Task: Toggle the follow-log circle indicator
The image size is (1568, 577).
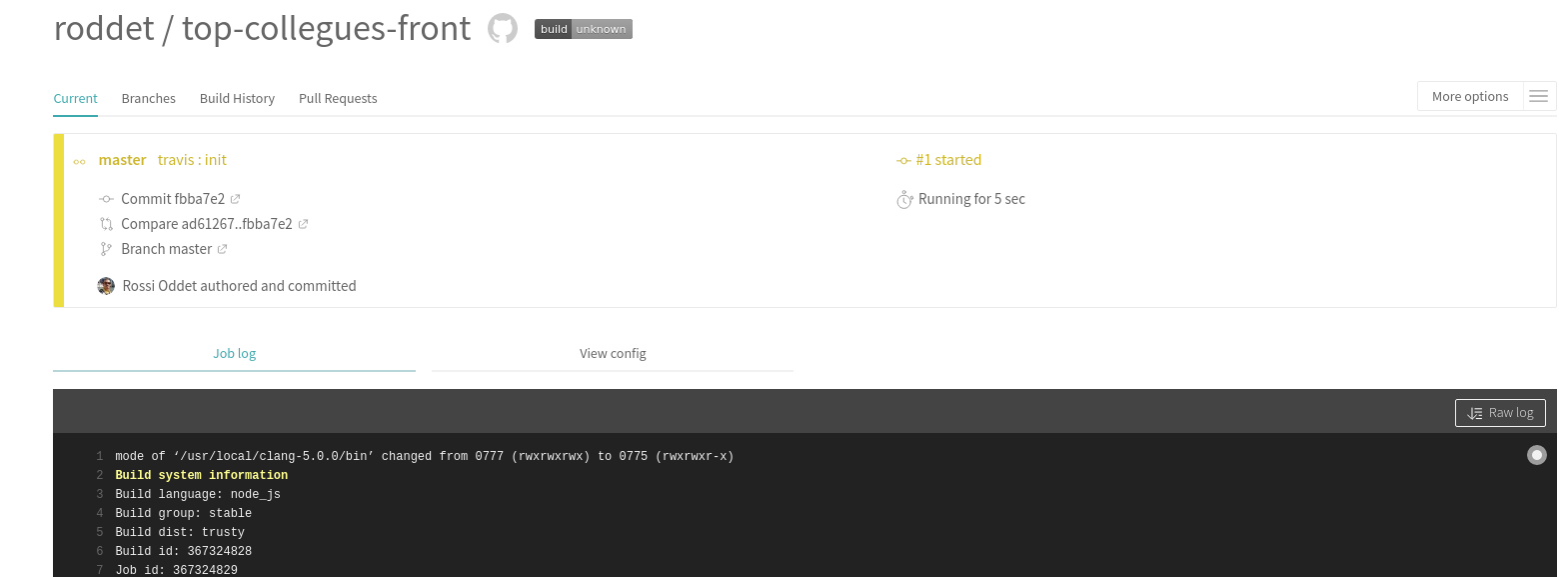Action: pyautogui.click(x=1536, y=455)
